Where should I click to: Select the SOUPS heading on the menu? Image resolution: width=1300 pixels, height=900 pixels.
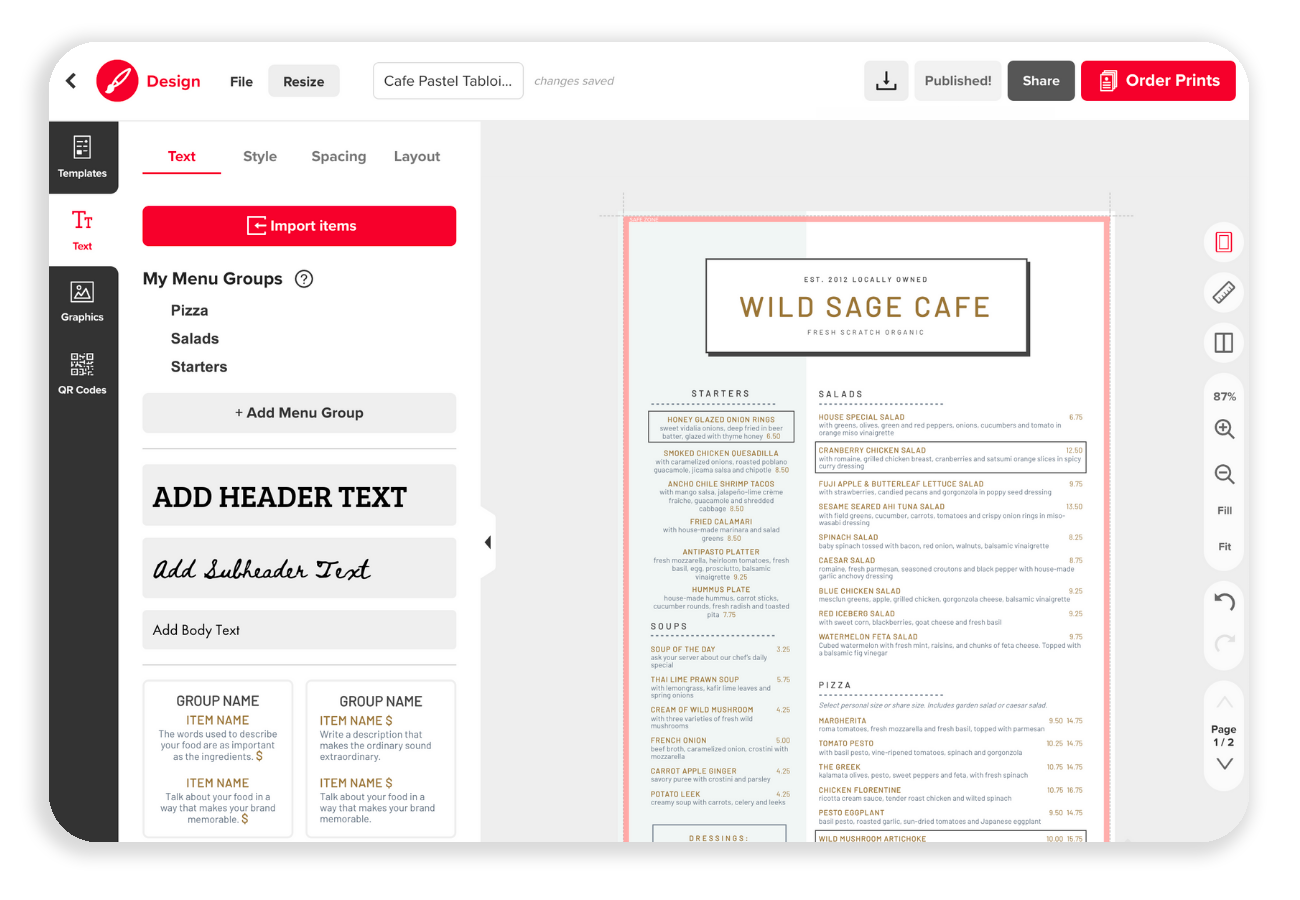[x=669, y=627]
